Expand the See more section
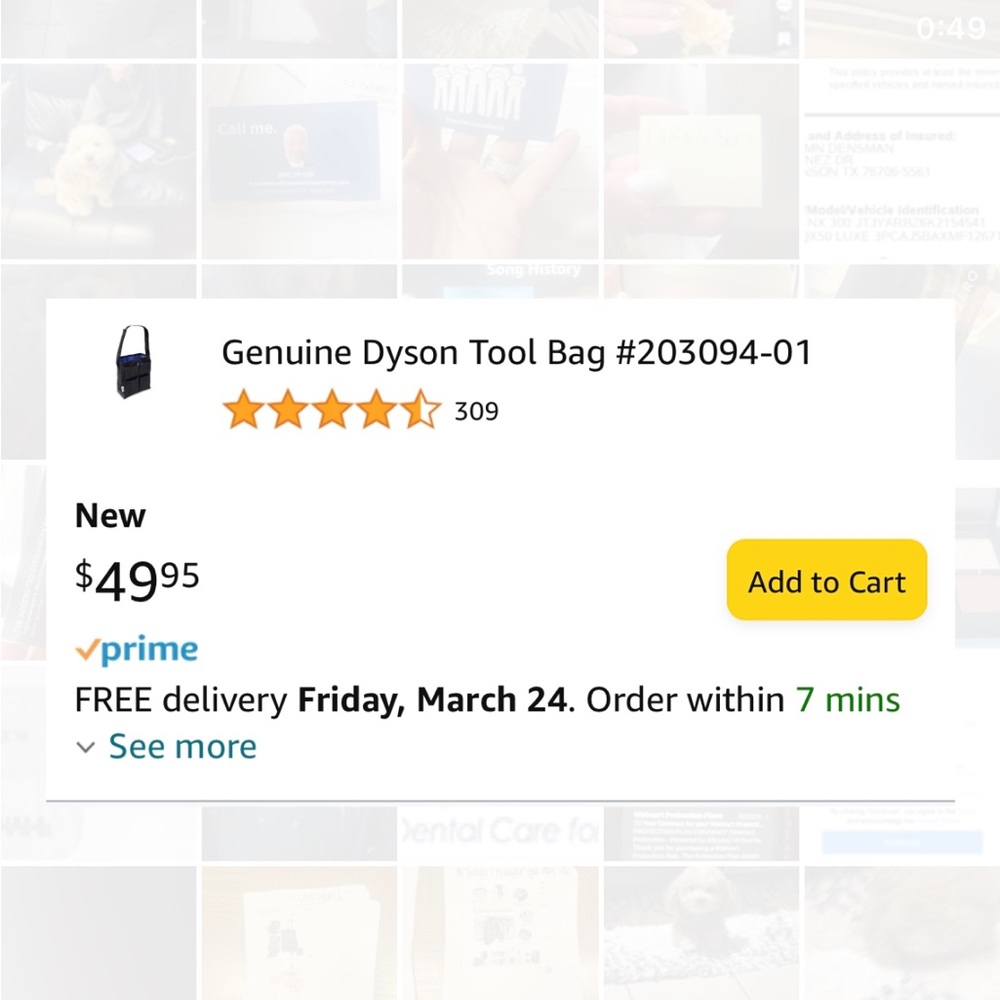This screenshot has width=1000, height=1000. coord(182,746)
